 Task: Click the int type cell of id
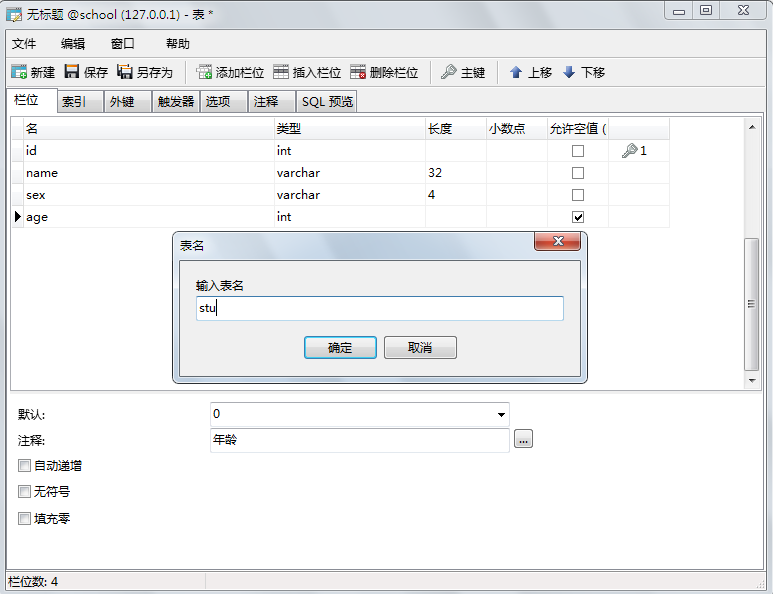point(350,150)
